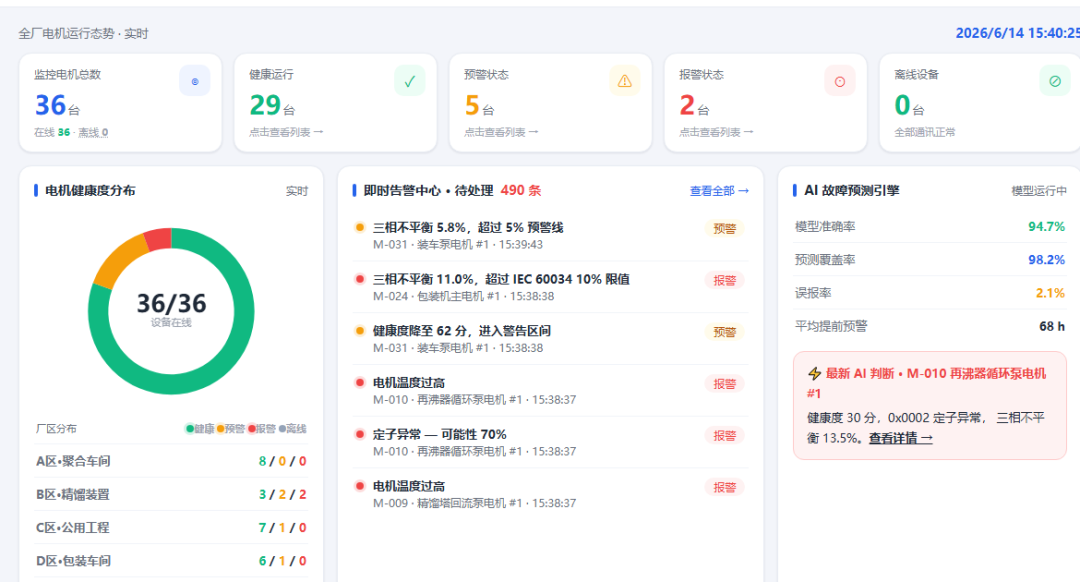Screen dimensions: 1080x582
Task: Click the offline devices slash-circle icon
Action: (1055, 81)
